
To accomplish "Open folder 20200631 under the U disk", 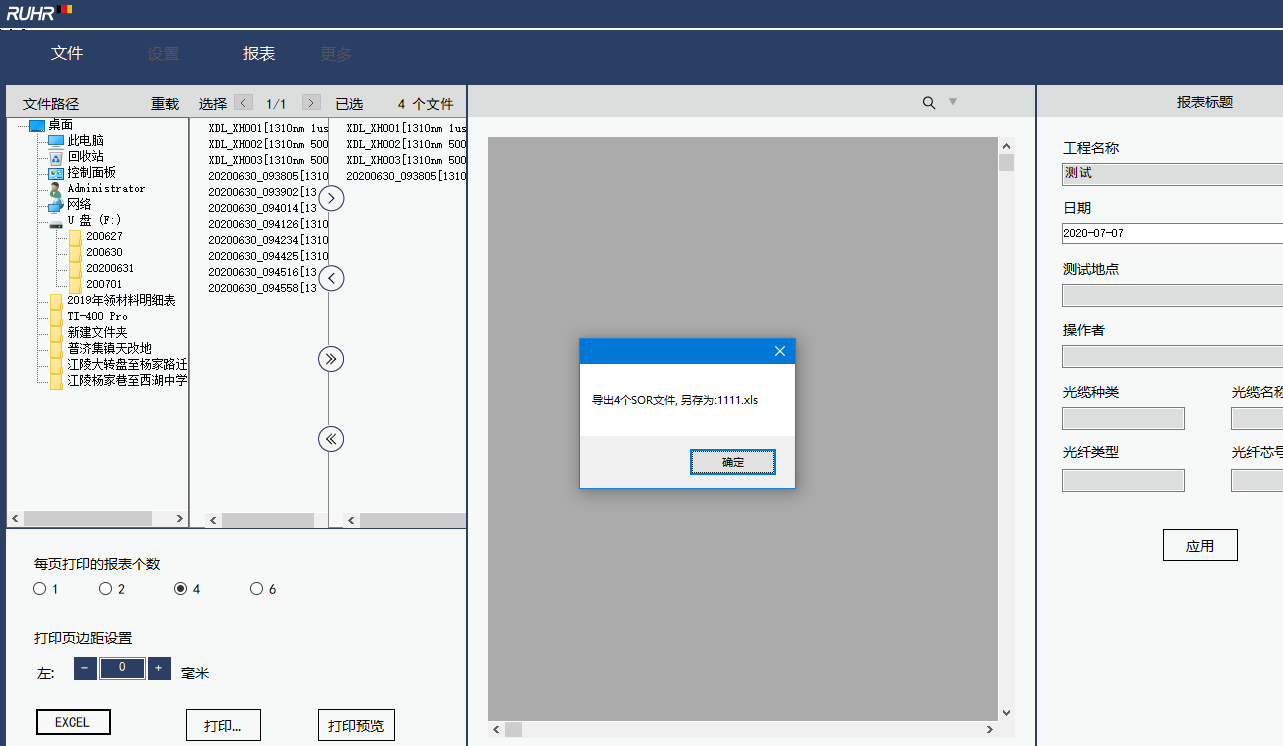I will pos(110,268).
